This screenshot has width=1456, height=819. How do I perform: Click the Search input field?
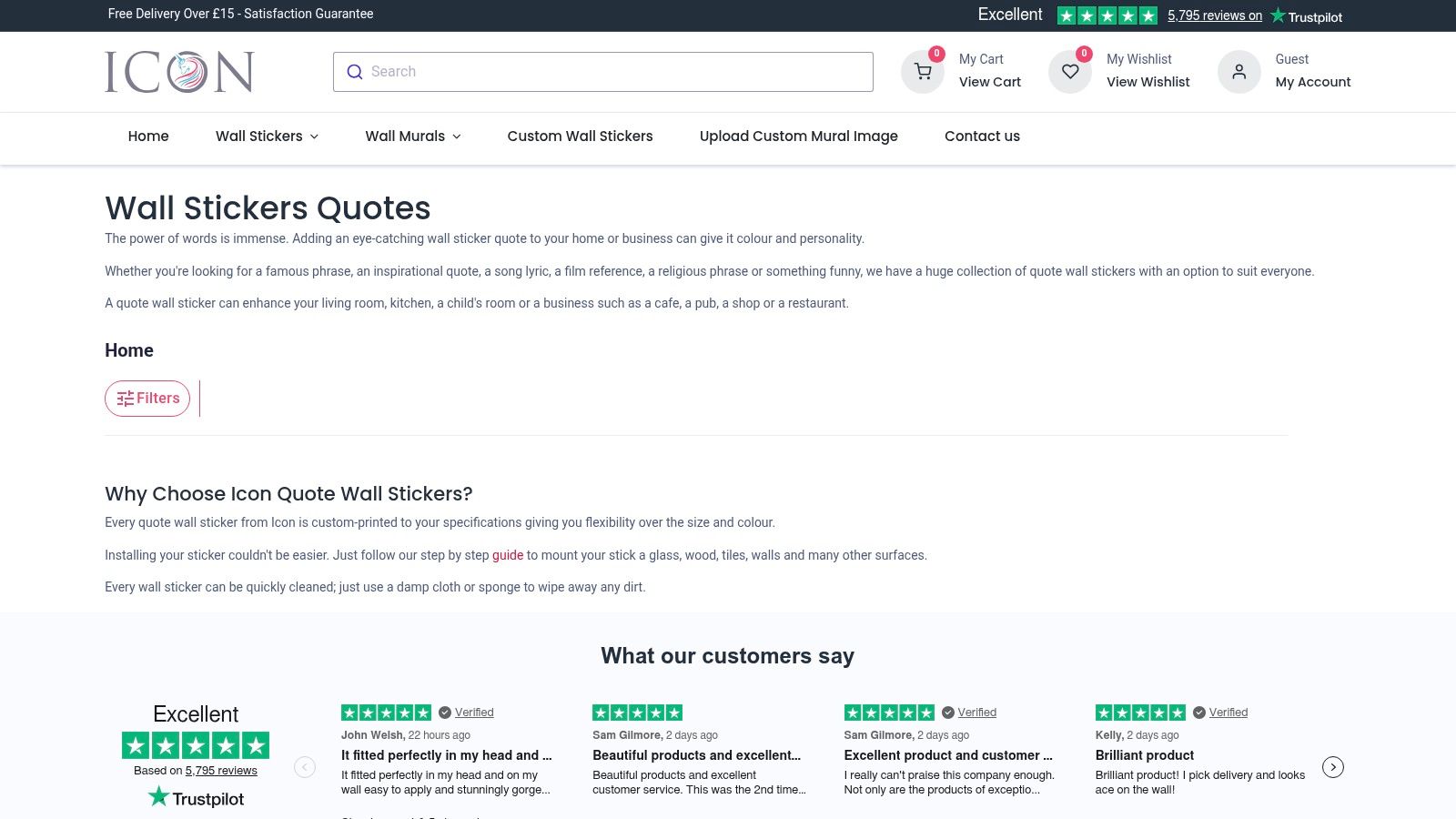(x=603, y=72)
